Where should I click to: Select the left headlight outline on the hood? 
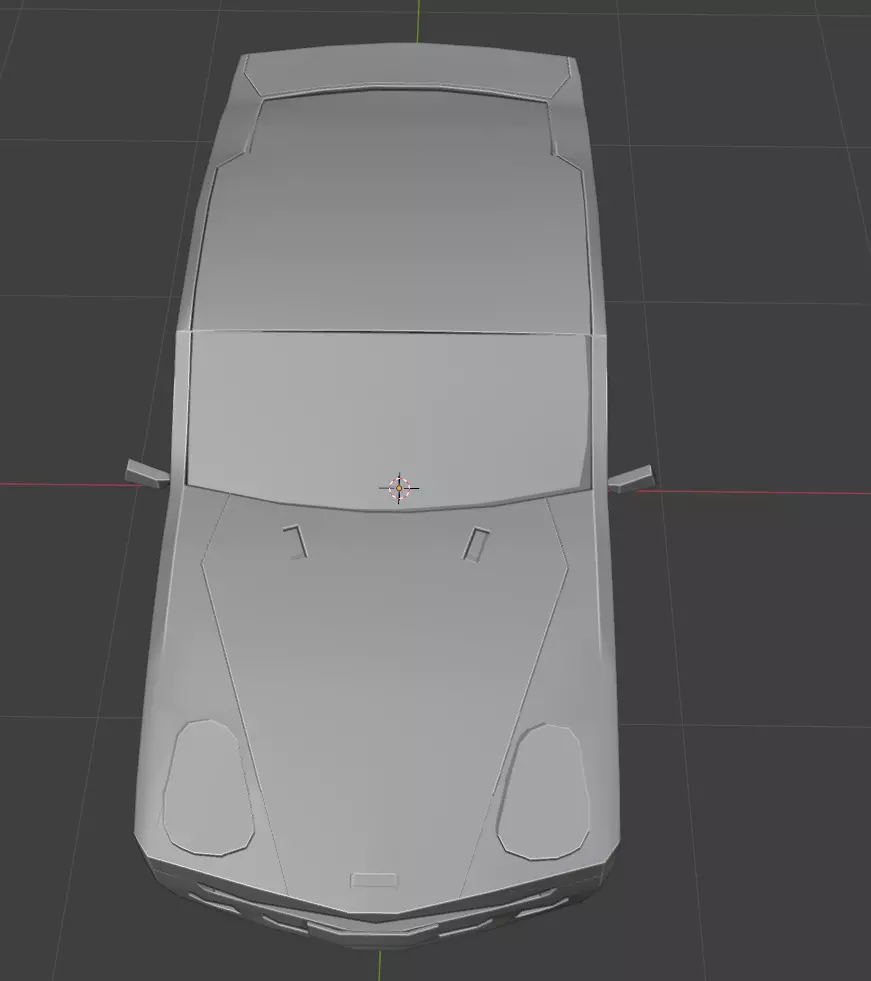point(208,787)
